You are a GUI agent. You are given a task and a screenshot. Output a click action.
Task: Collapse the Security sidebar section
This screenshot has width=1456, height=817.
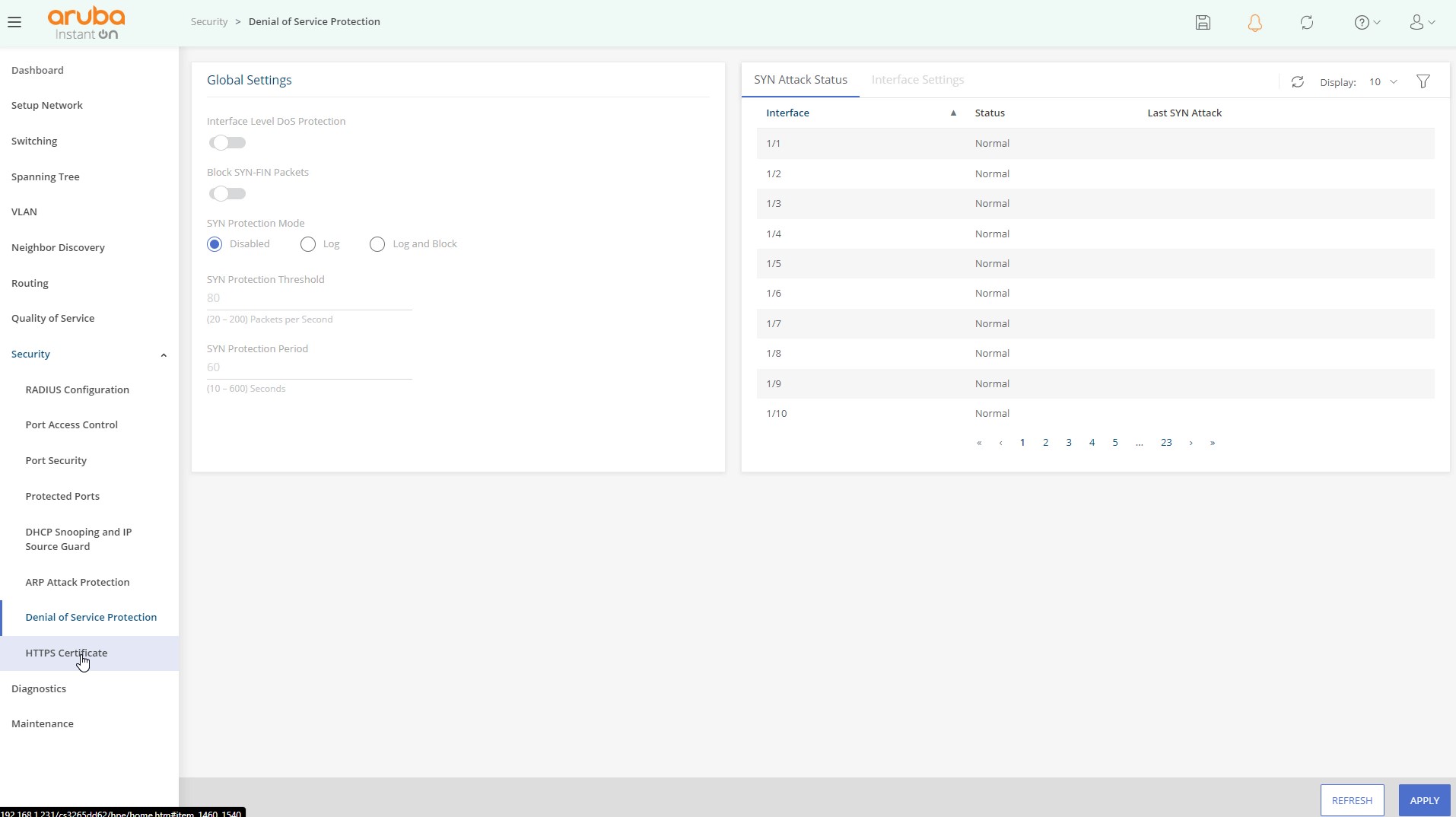click(x=164, y=354)
